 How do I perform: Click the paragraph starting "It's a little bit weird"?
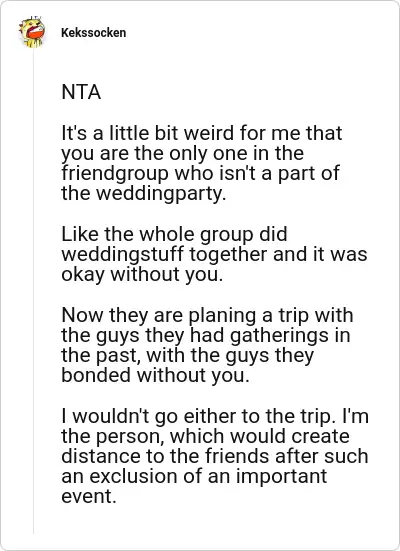point(201,163)
